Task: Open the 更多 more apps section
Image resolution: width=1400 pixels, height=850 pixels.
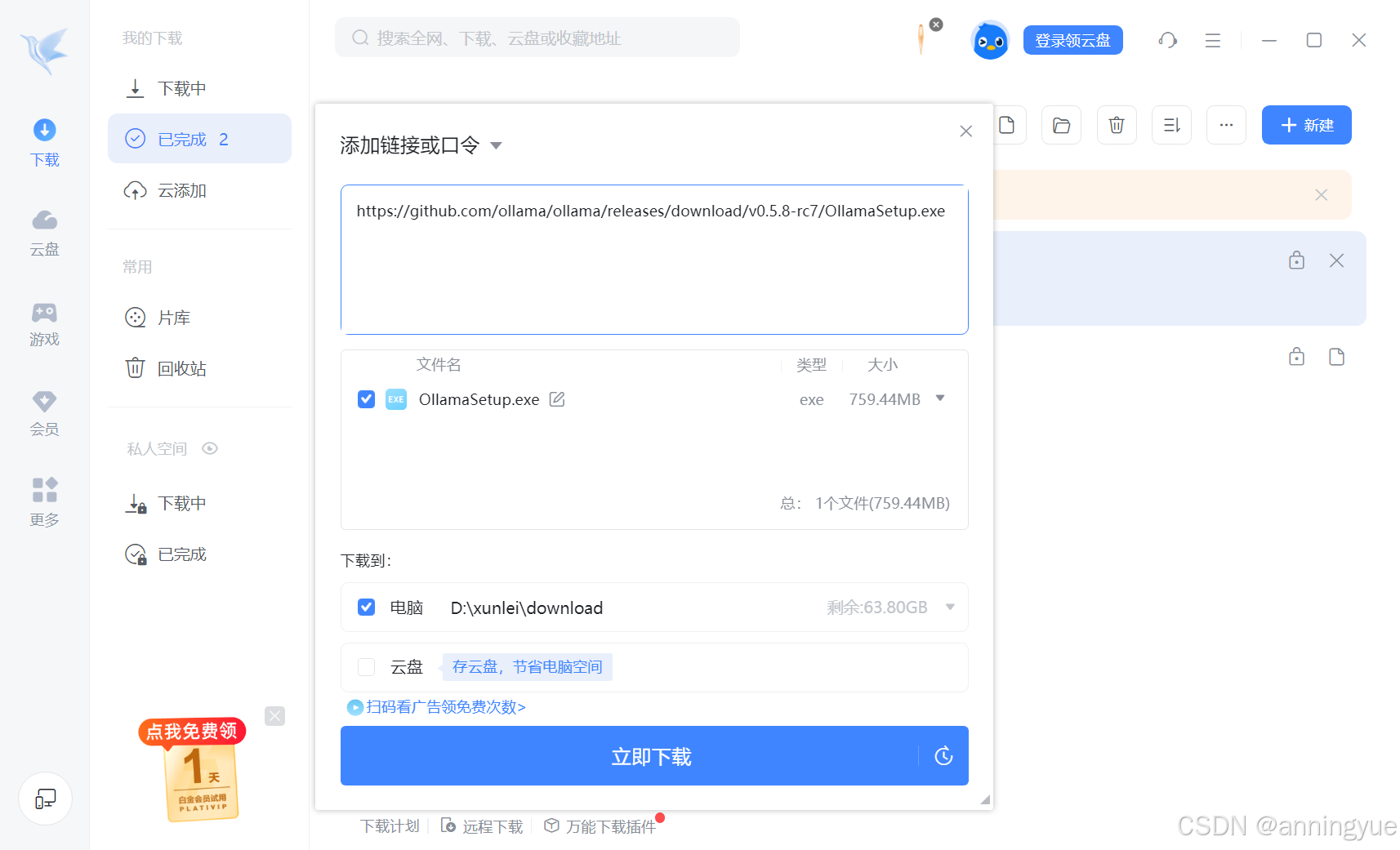Action: pos(44,502)
